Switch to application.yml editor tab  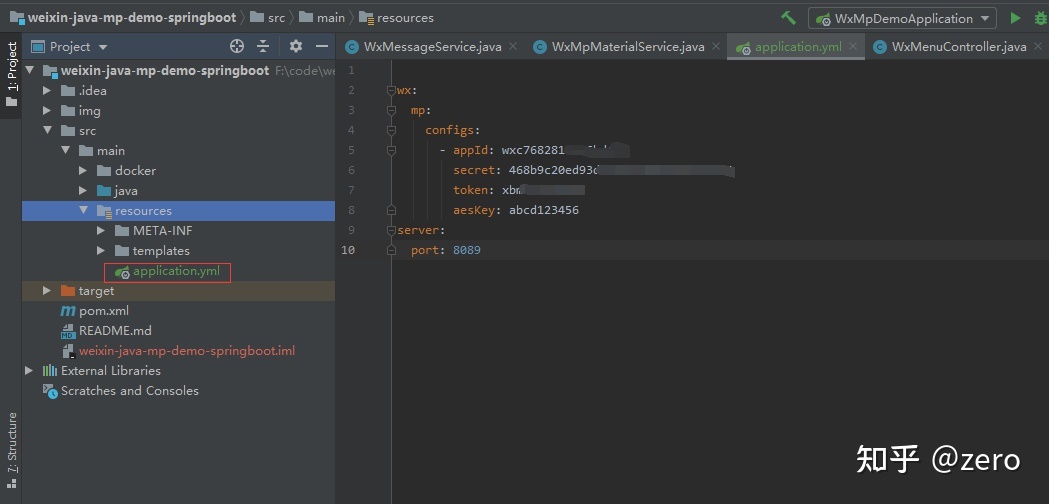point(798,47)
